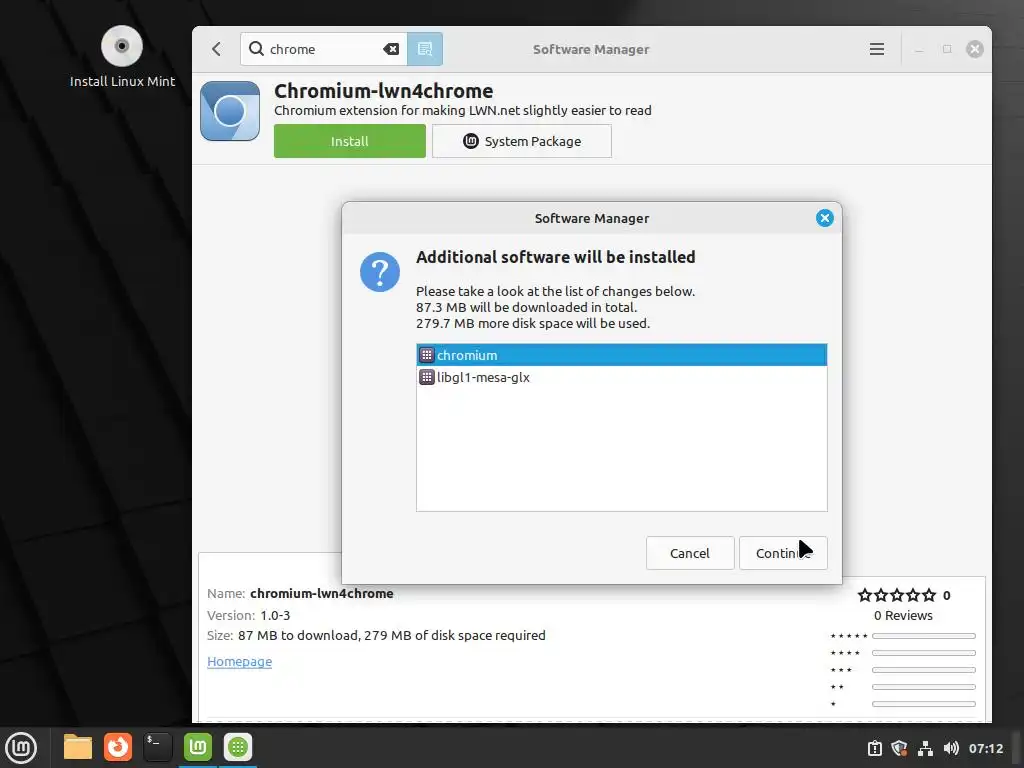Open Install Linux Mint desktop icon

click(122, 57)
